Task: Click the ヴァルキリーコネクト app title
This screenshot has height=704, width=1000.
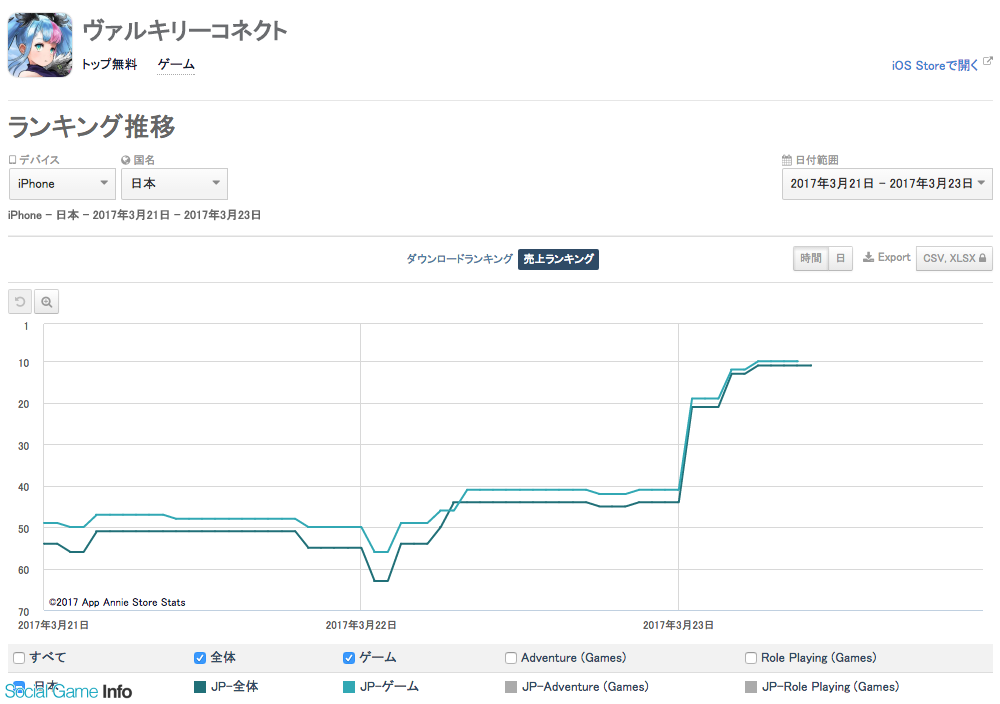Action: 186,30
